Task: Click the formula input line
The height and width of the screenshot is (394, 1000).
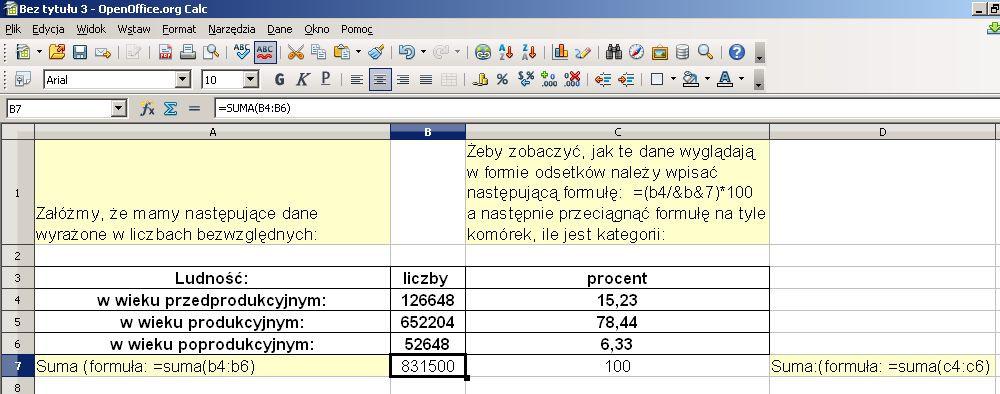Action: click(x=606, y=109)
